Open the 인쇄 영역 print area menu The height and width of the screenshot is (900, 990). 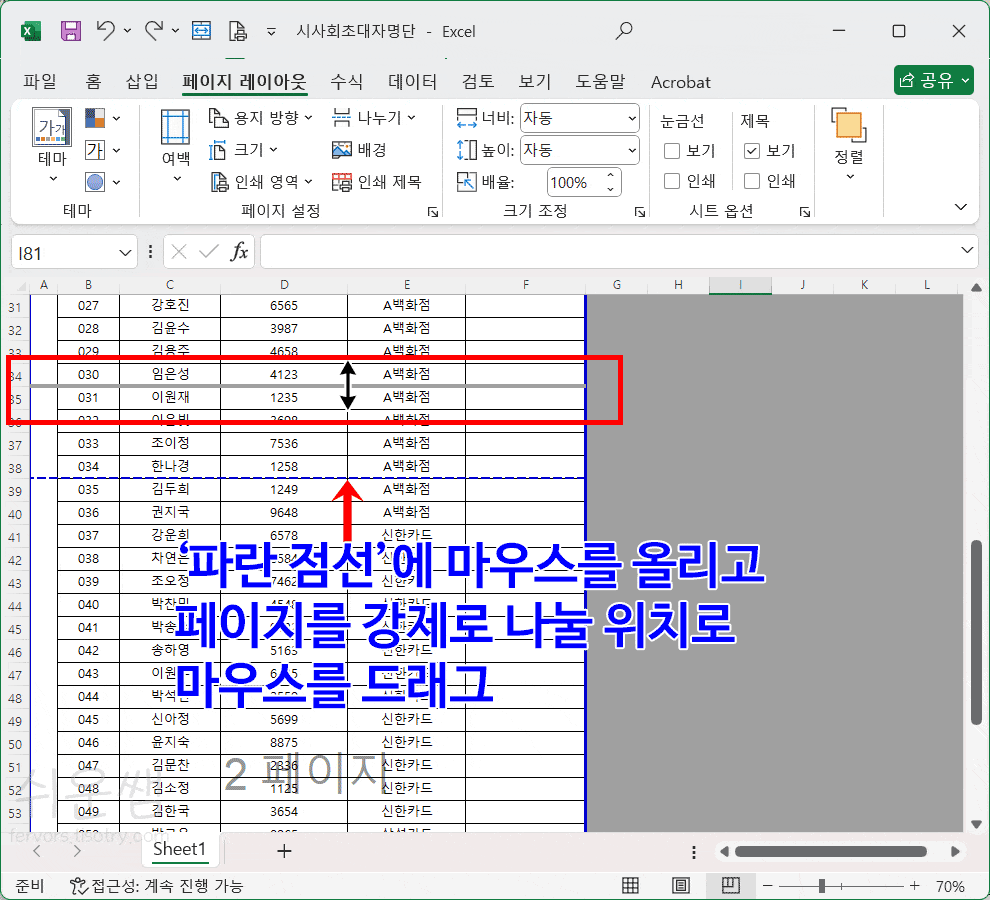(261, 182)
